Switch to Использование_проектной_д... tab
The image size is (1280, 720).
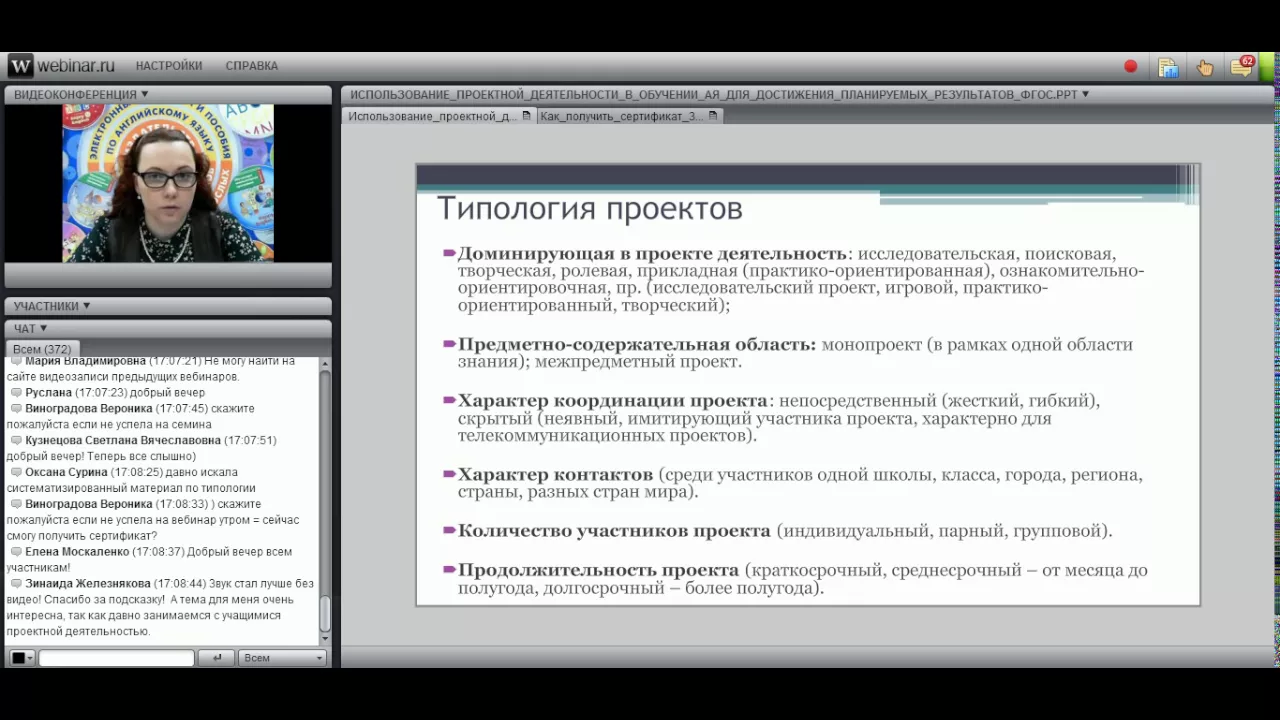pos(439,116)
